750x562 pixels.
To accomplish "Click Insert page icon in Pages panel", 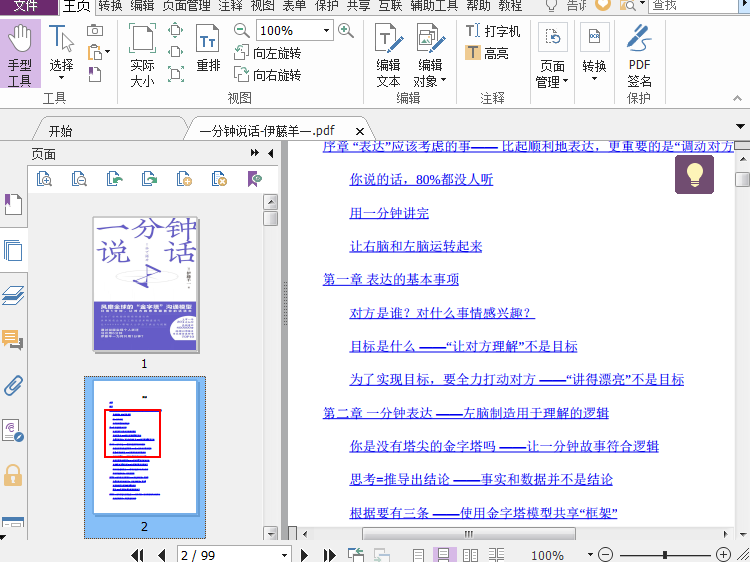I will (184, 179).
